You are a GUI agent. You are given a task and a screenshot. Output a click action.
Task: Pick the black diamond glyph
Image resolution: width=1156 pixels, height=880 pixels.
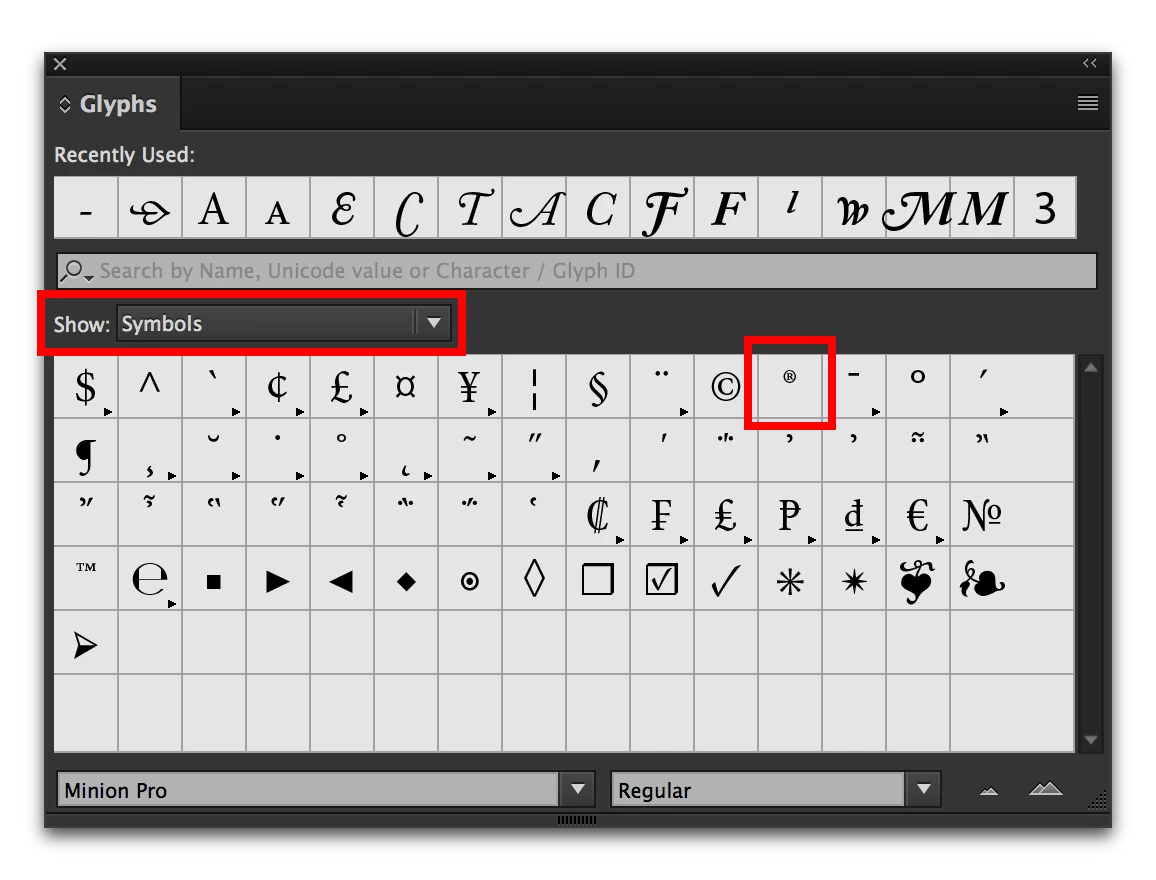[405, 579]
